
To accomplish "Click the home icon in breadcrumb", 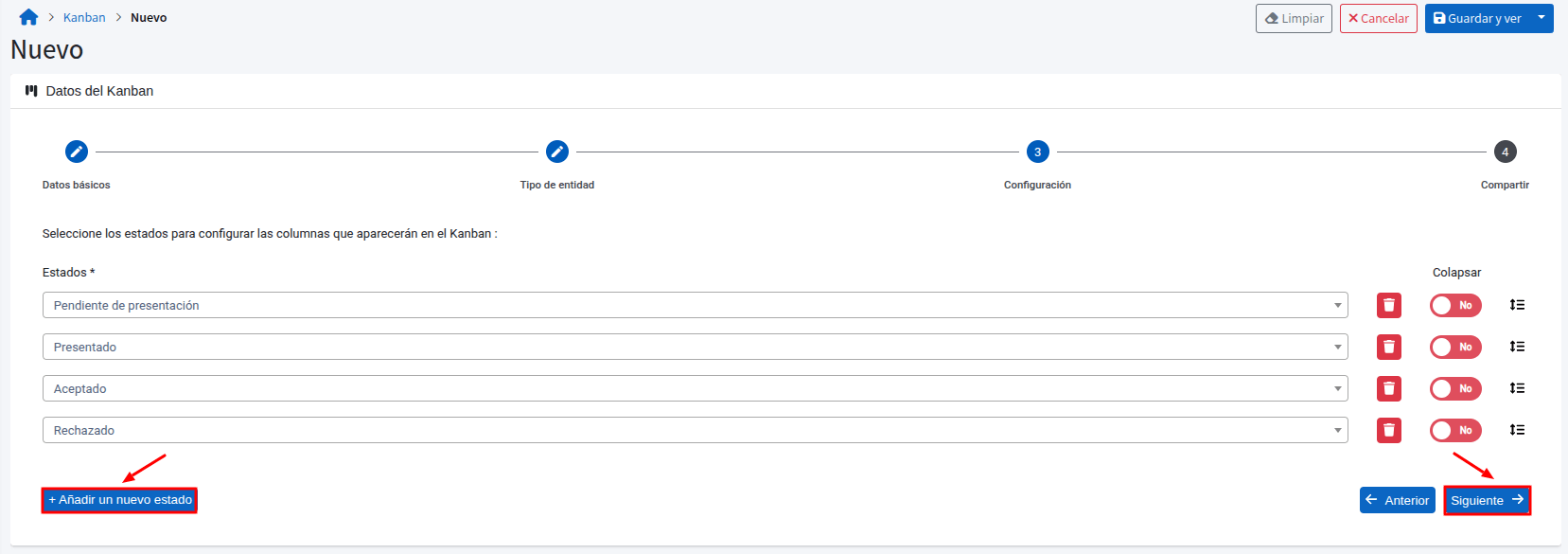I will 28,18.
